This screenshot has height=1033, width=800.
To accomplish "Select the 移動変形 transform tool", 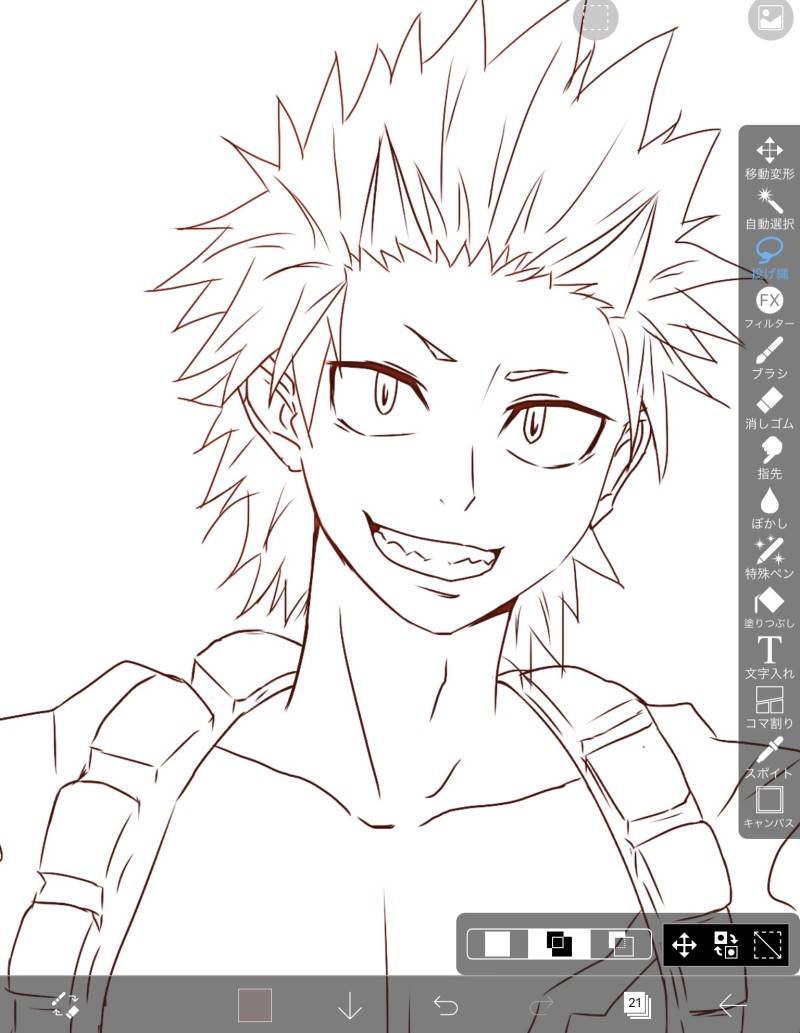I will (x=769, y=159).
